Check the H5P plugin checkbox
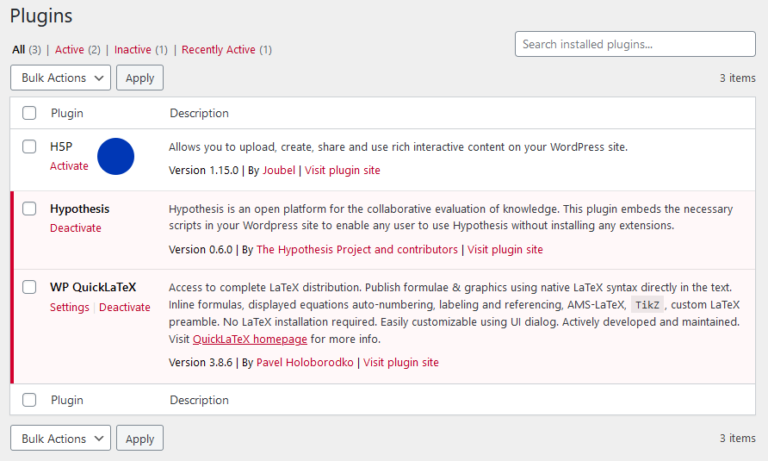 [29, 147]
